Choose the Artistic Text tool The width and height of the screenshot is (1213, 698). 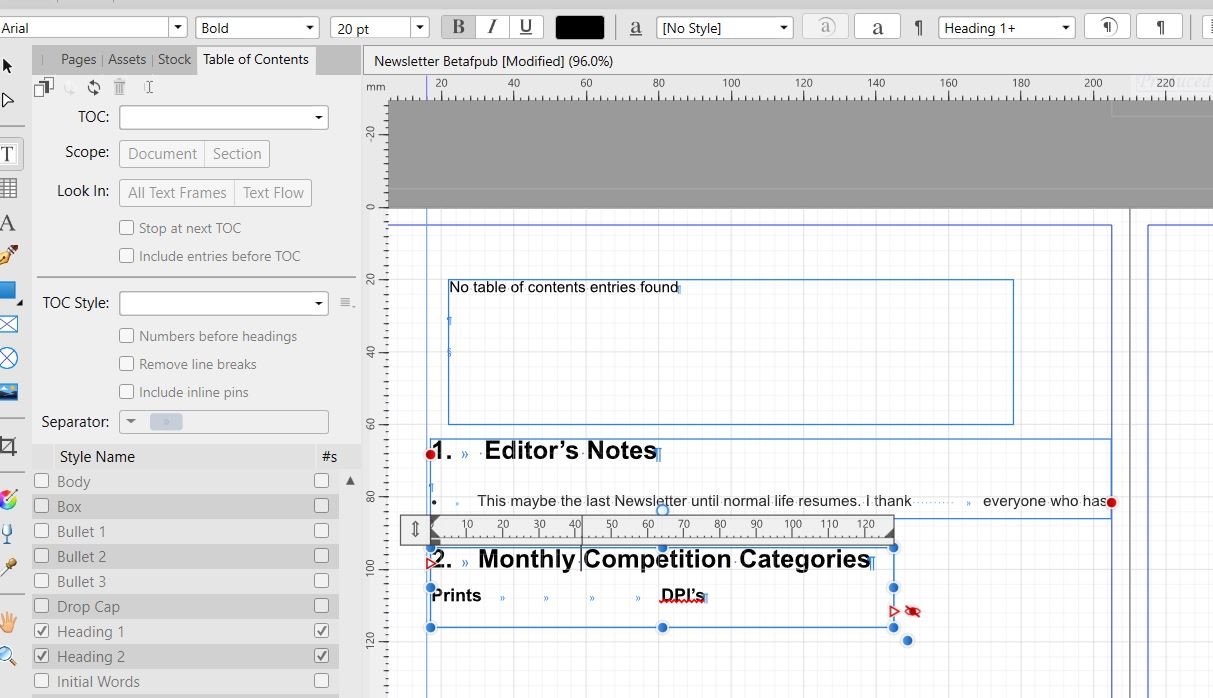(x=13, y=222)
